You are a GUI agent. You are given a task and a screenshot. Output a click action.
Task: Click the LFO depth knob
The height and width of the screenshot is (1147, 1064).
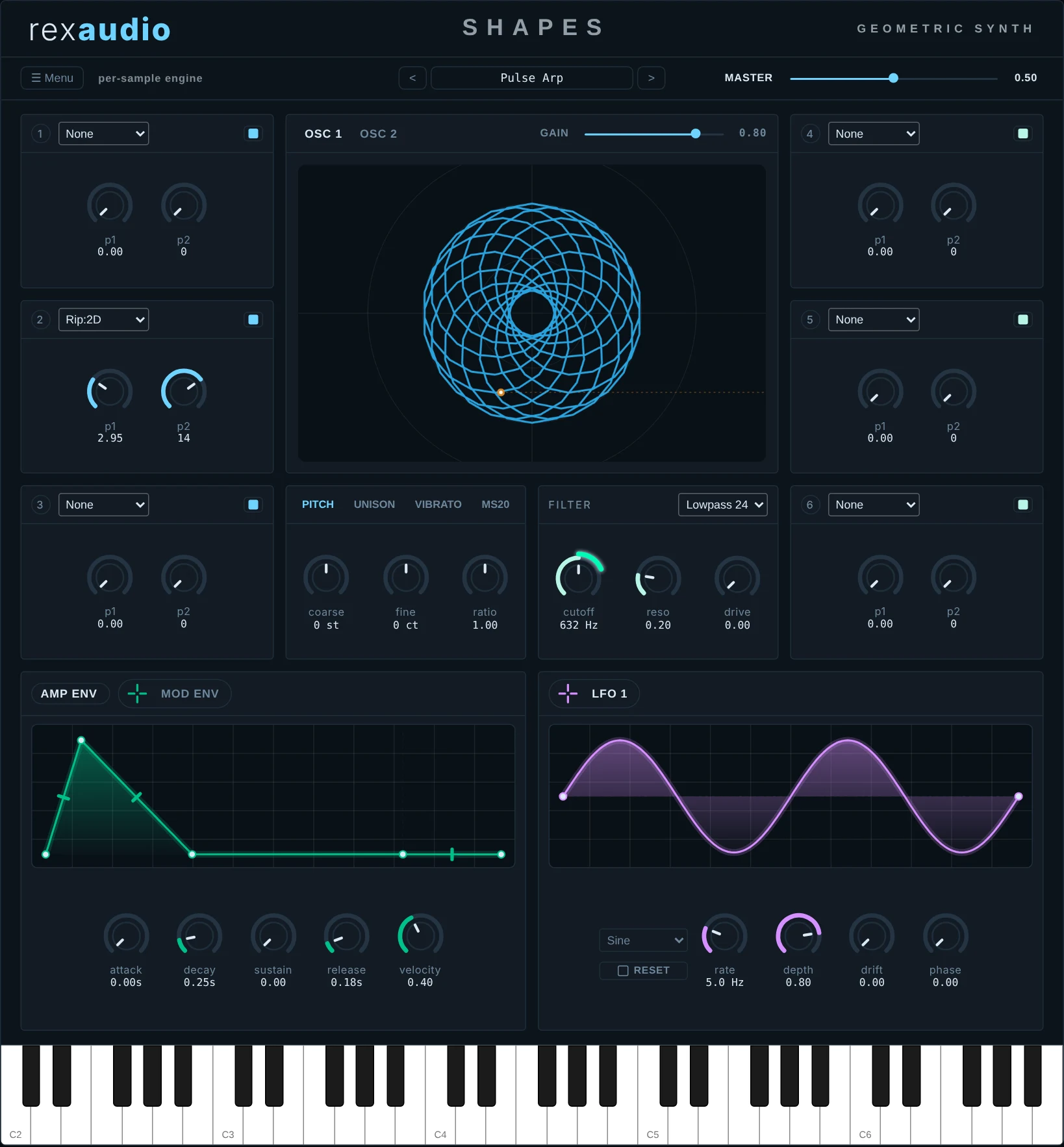pyautogui.click(x=798, y=935)
